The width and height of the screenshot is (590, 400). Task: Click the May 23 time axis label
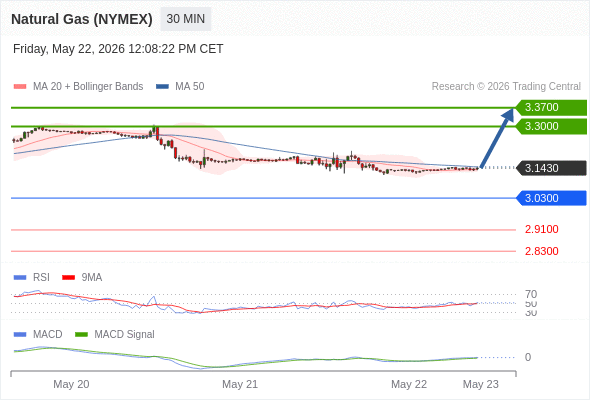pos(481,384)
